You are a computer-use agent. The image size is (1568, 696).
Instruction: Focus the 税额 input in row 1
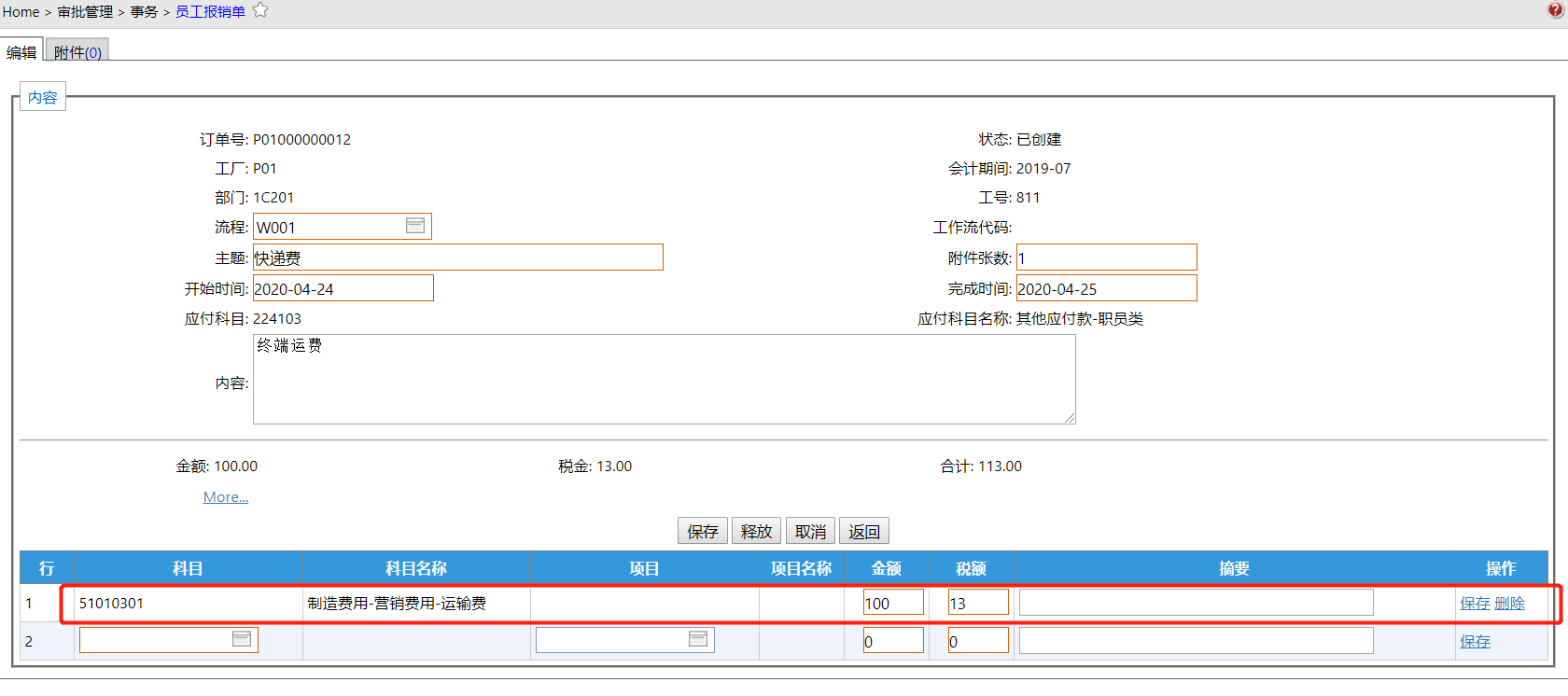978,603
